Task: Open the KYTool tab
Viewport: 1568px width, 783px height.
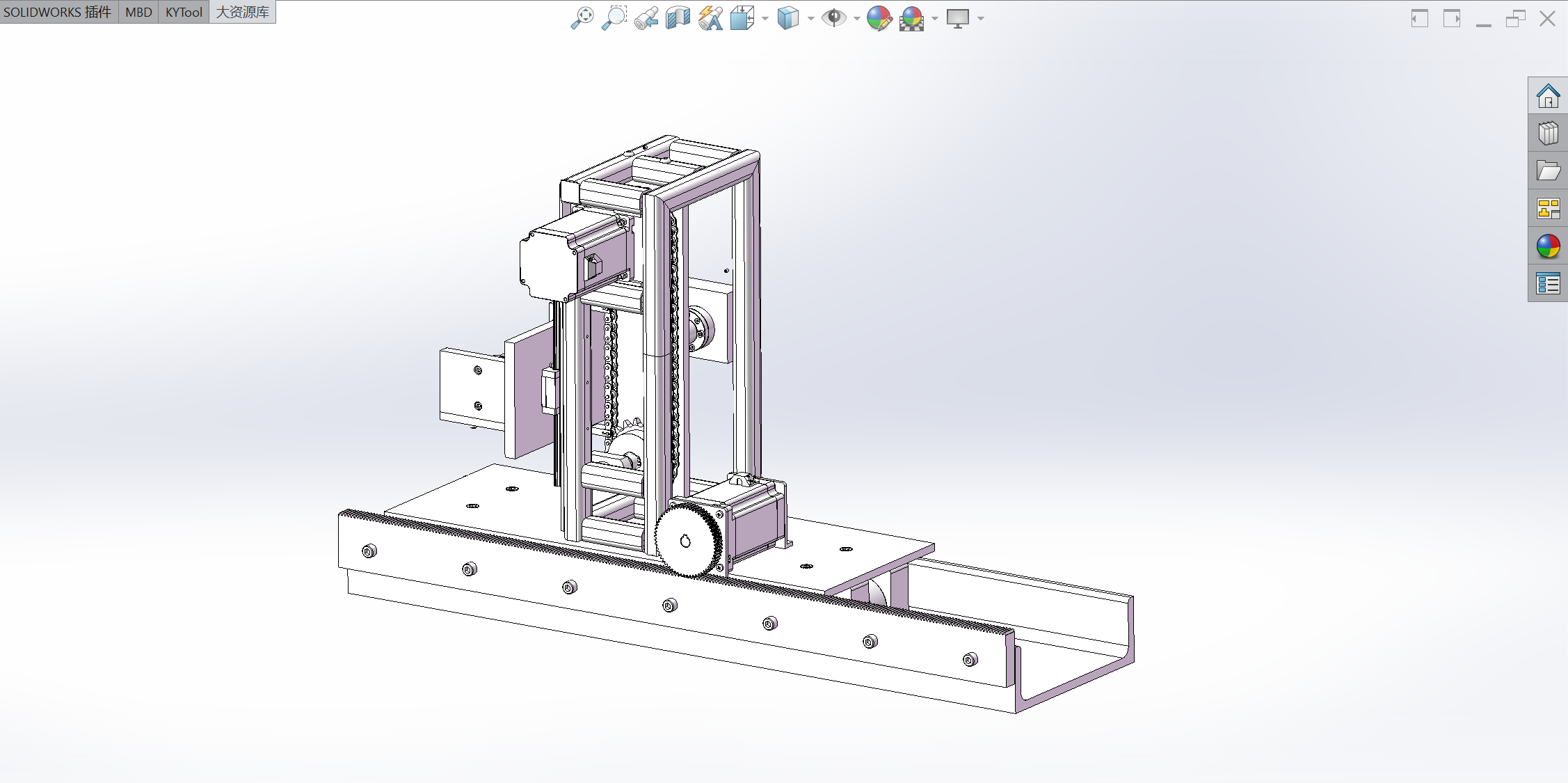Action: [x=184, y=12]
